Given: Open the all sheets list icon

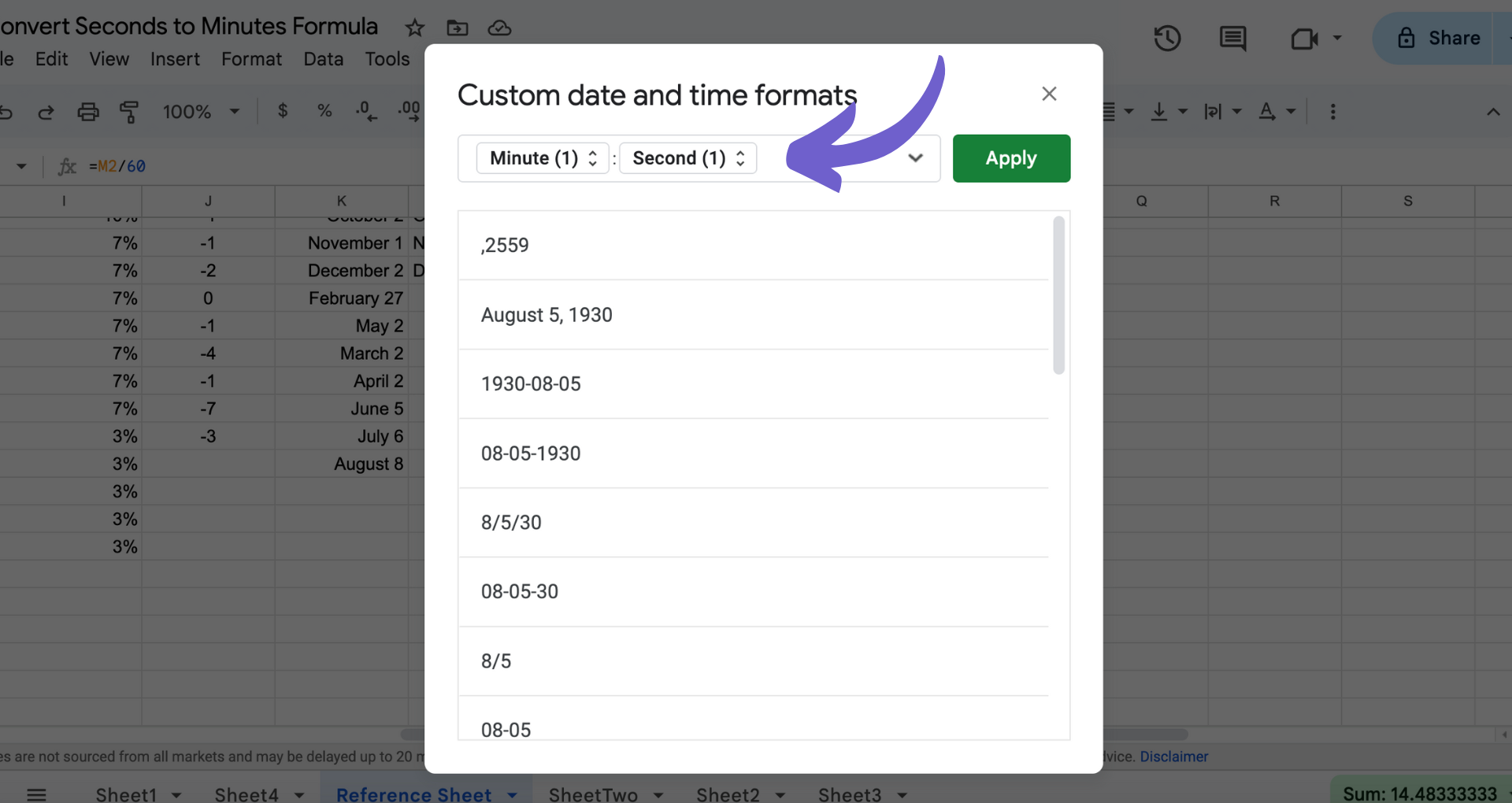Looking at the screenshot, I should pyautogui.click(x=36, y=794).
